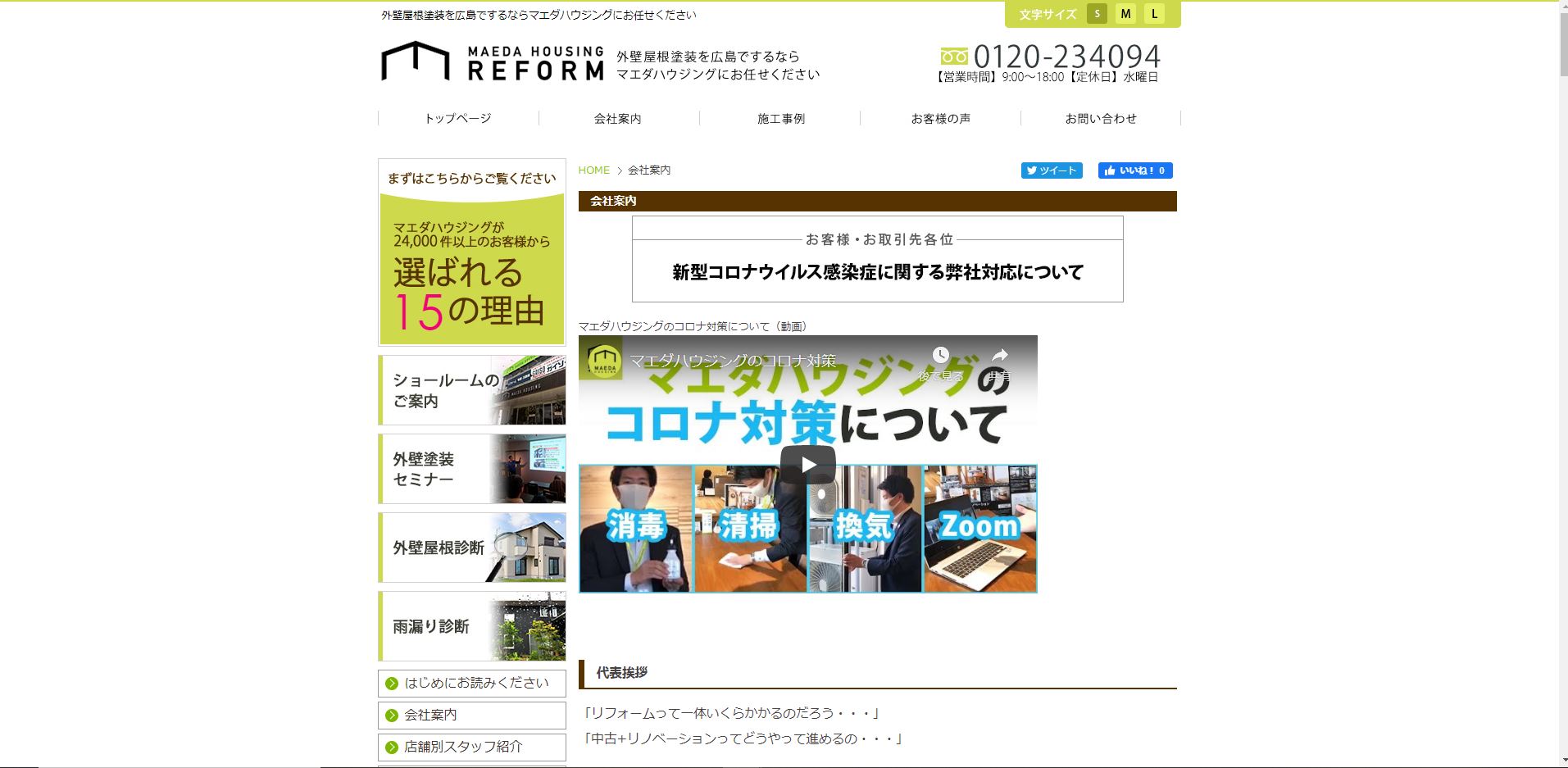Open 選ばれる15の理由 banner
Image resolution: width=1568 pixels, height=768 pixels.
point(472,252)
